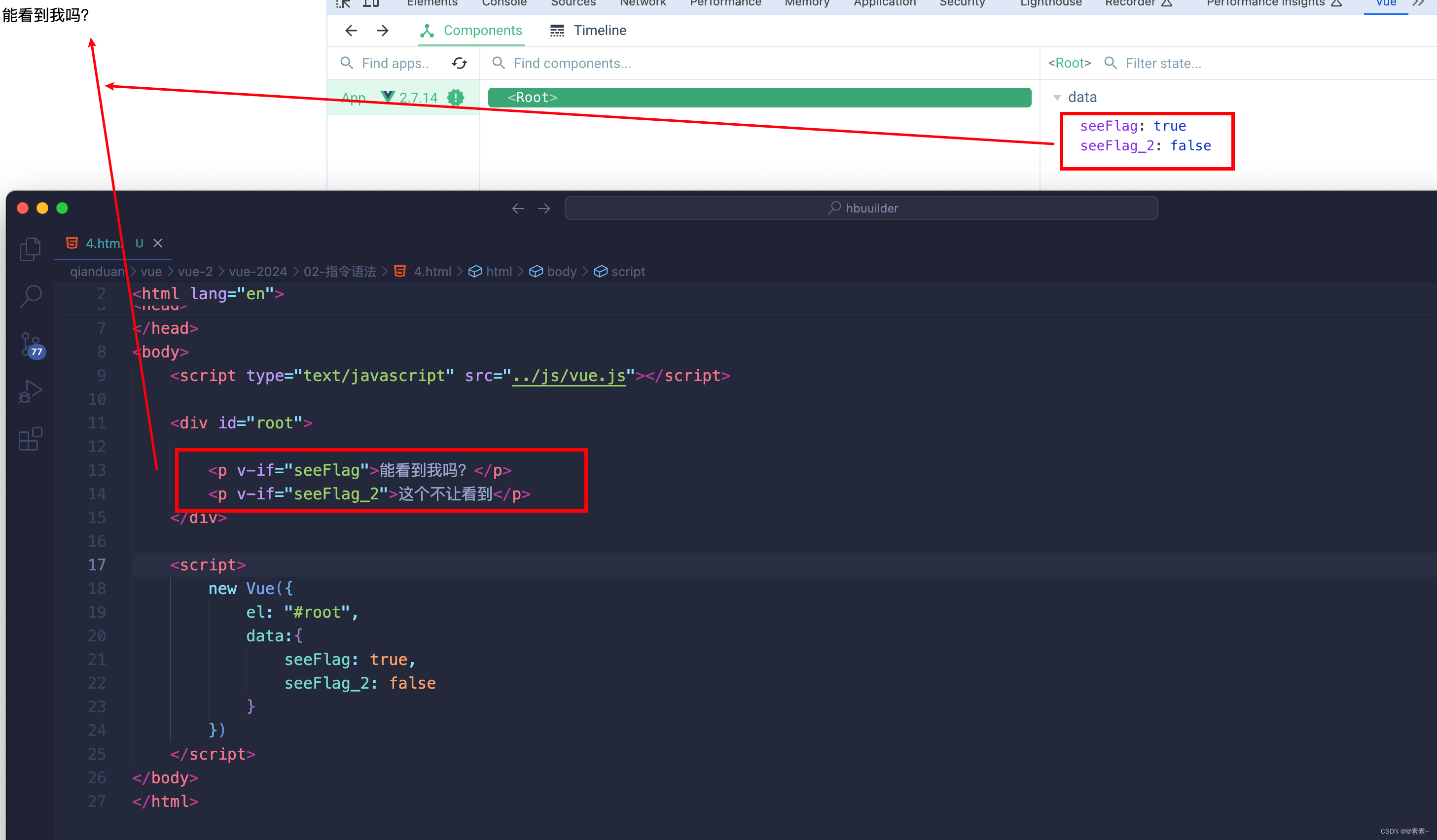Viewport: 1437px width, 840px height.
Task: Click body in the breadcrumb
Action: point(561,272)
